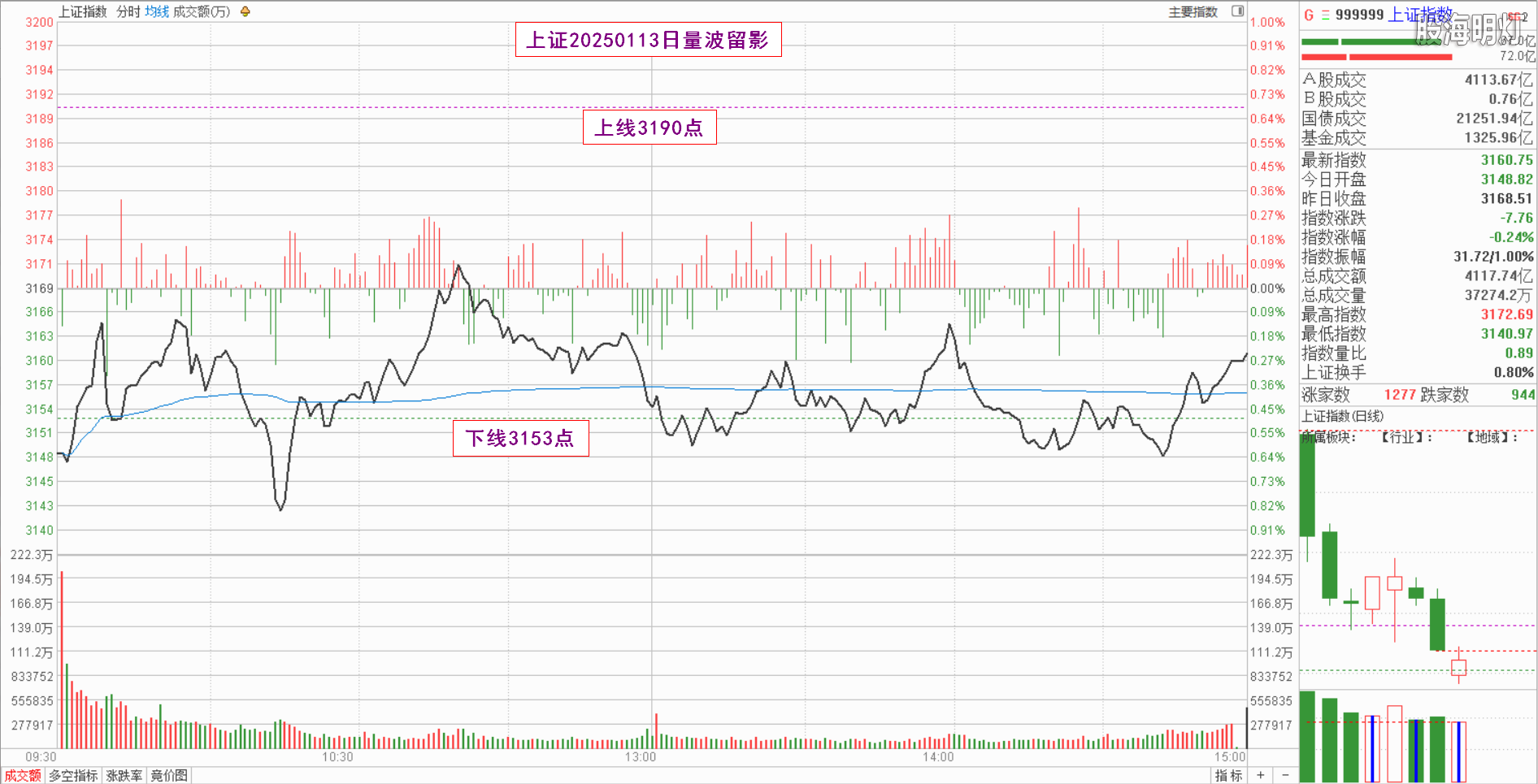Click the 13:00 time axis marker
This screenshot has height=784, width=1538.
(x=641, y=757)
